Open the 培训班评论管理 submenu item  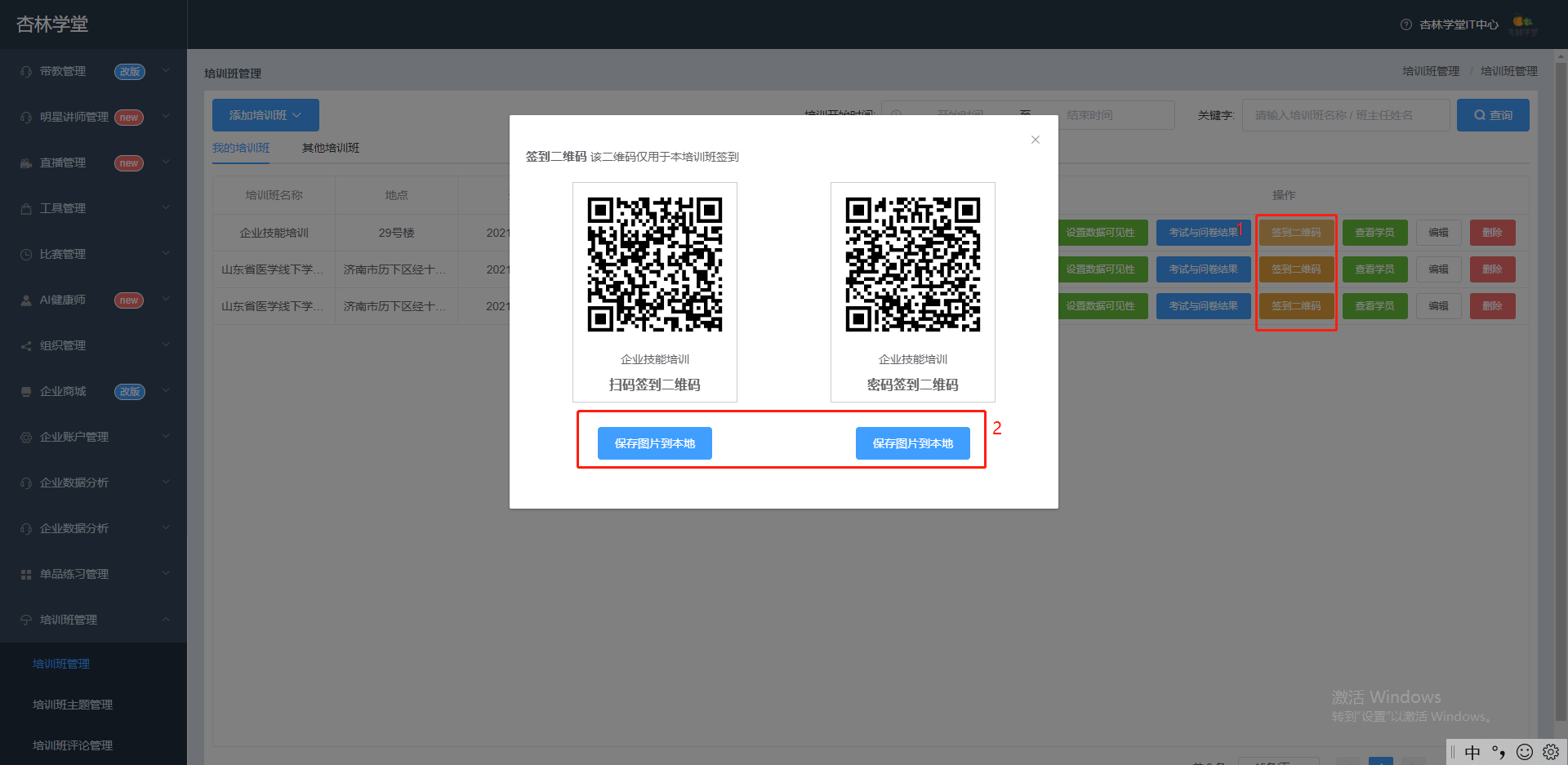click(73, 745)
